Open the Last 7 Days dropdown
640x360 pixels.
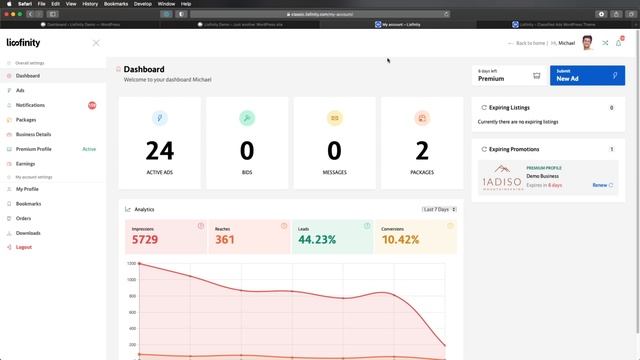pos(439,209)
